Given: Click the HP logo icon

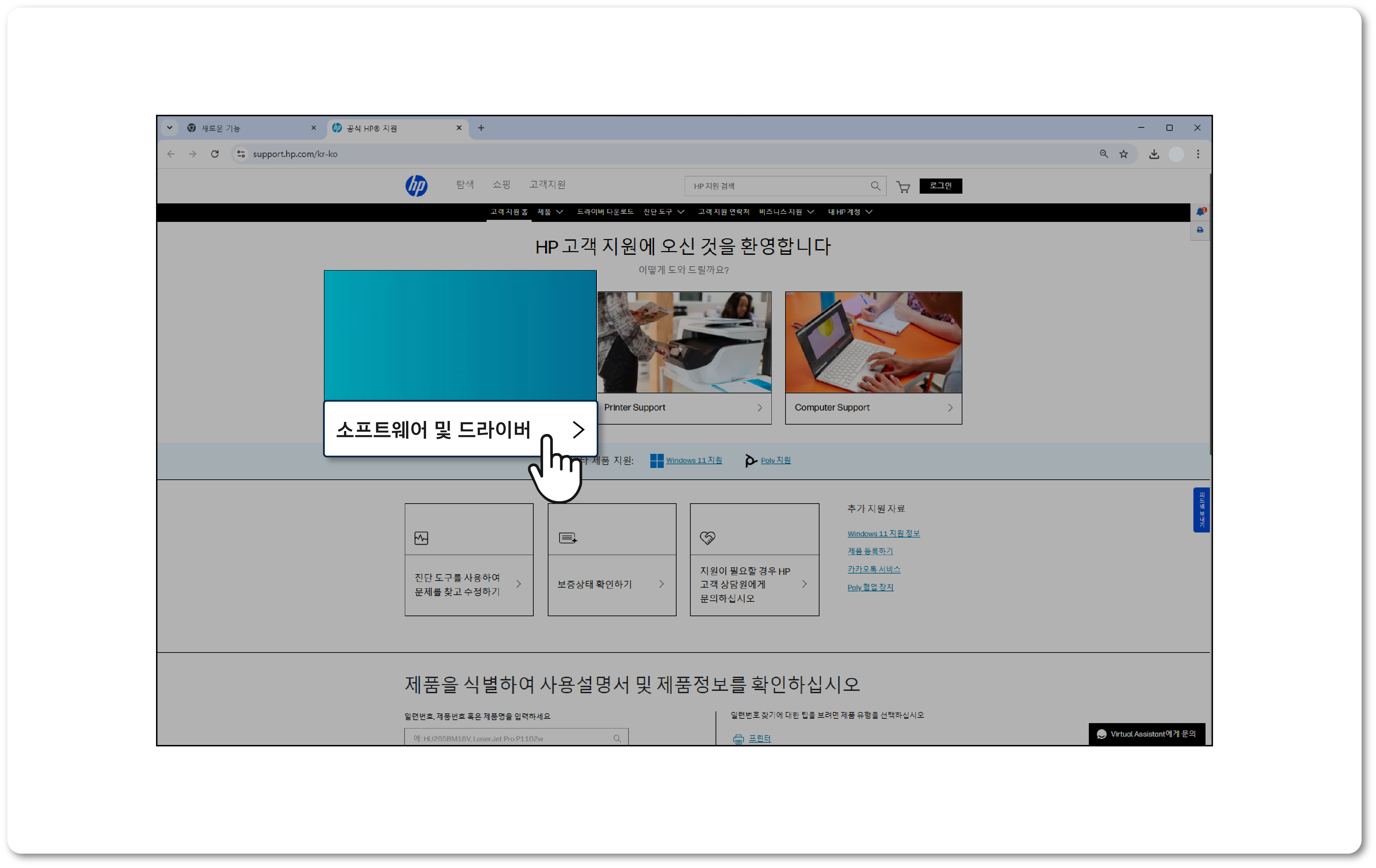Looking at the screenshot, I should [x=416, y=186].
